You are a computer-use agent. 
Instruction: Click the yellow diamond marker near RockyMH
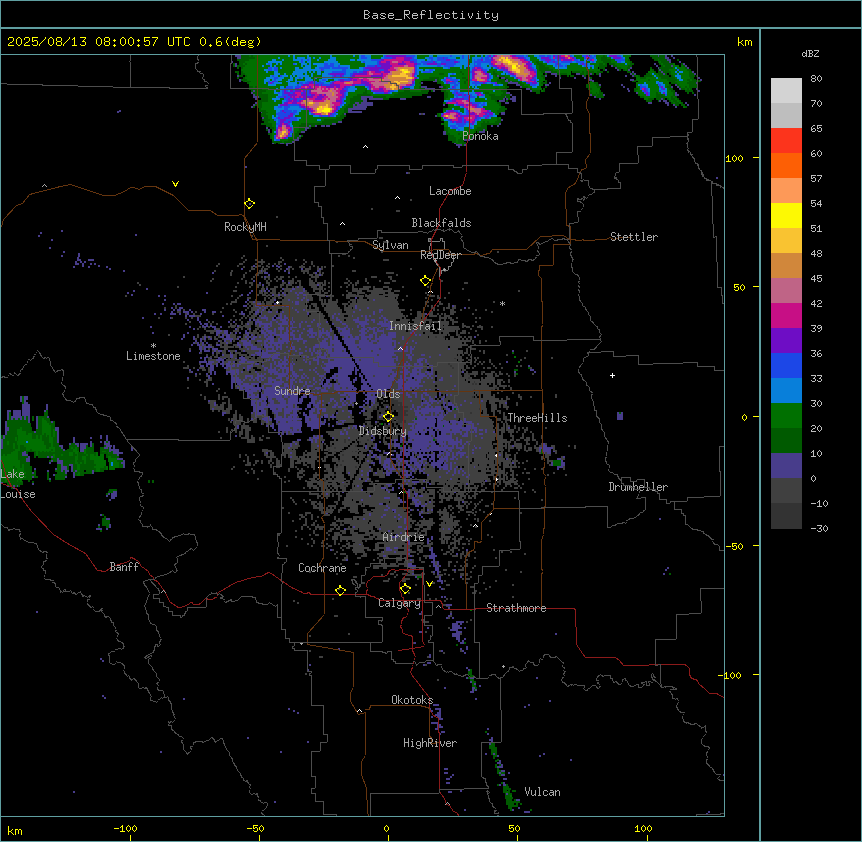[x=249, y=204]
